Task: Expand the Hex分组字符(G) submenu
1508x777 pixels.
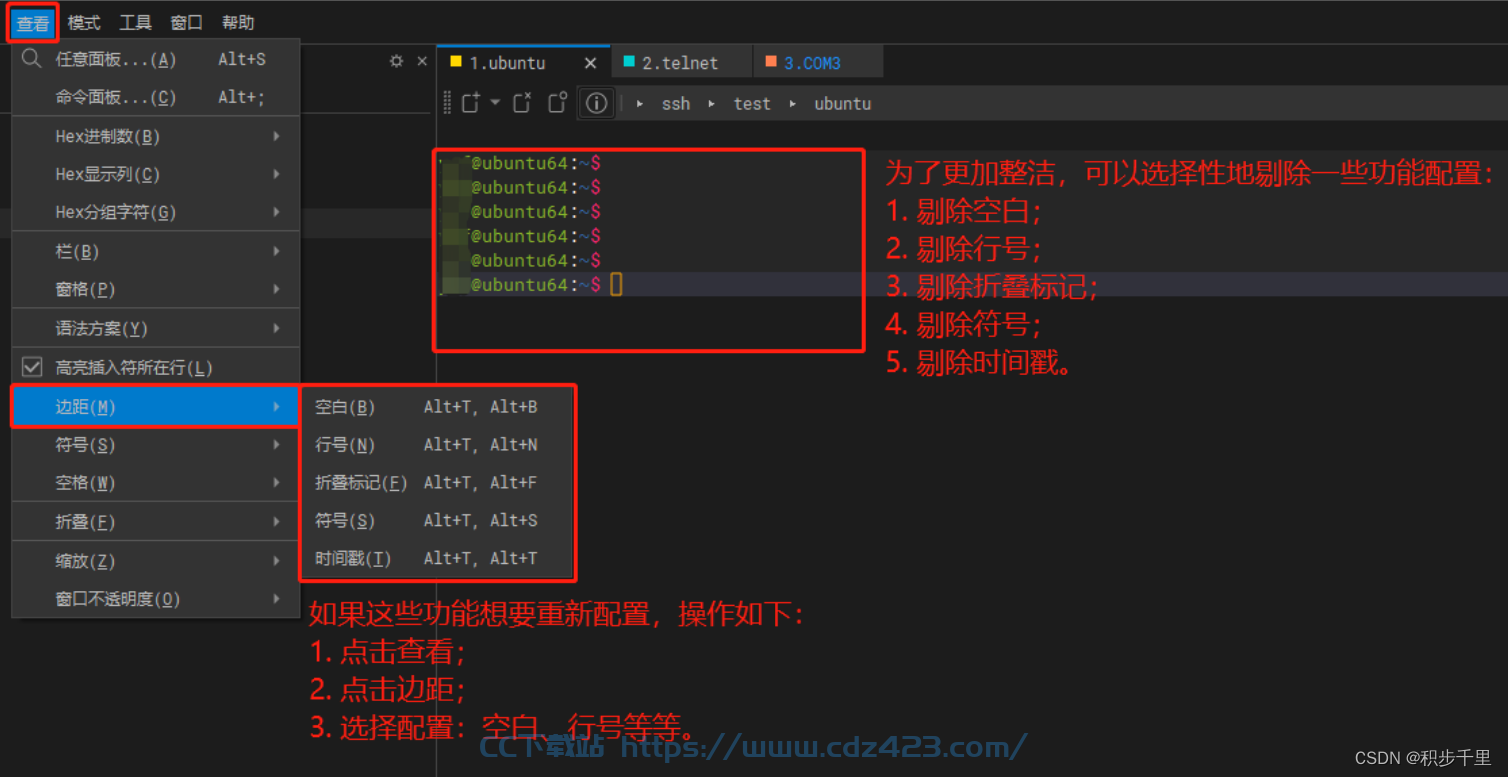Action: (156, 212)
